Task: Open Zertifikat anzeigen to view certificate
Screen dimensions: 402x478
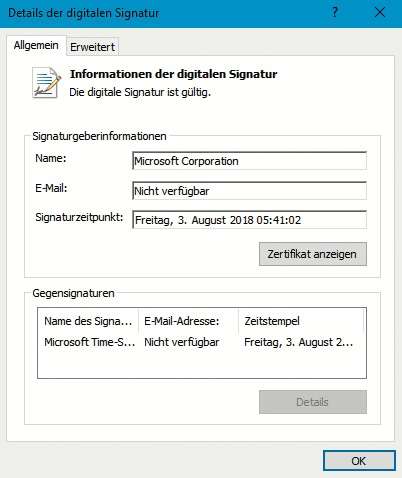Action: [313, 254]
